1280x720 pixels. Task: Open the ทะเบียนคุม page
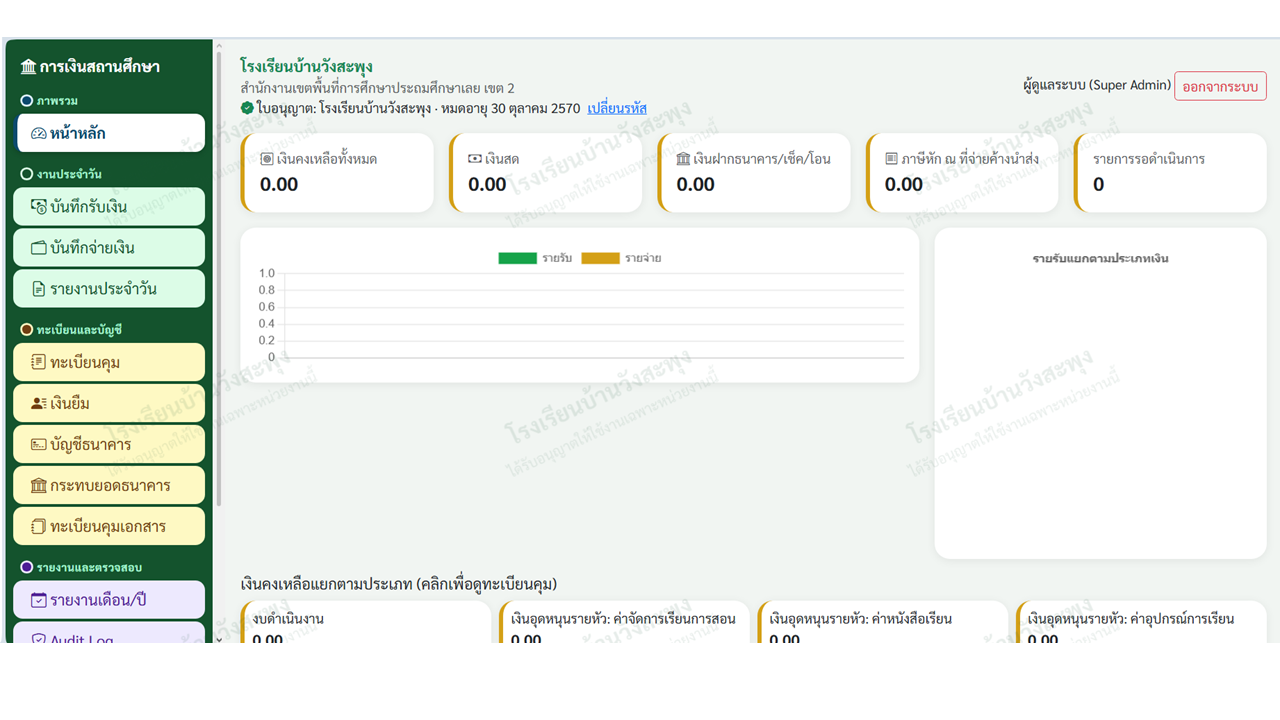tap(109, 362)
